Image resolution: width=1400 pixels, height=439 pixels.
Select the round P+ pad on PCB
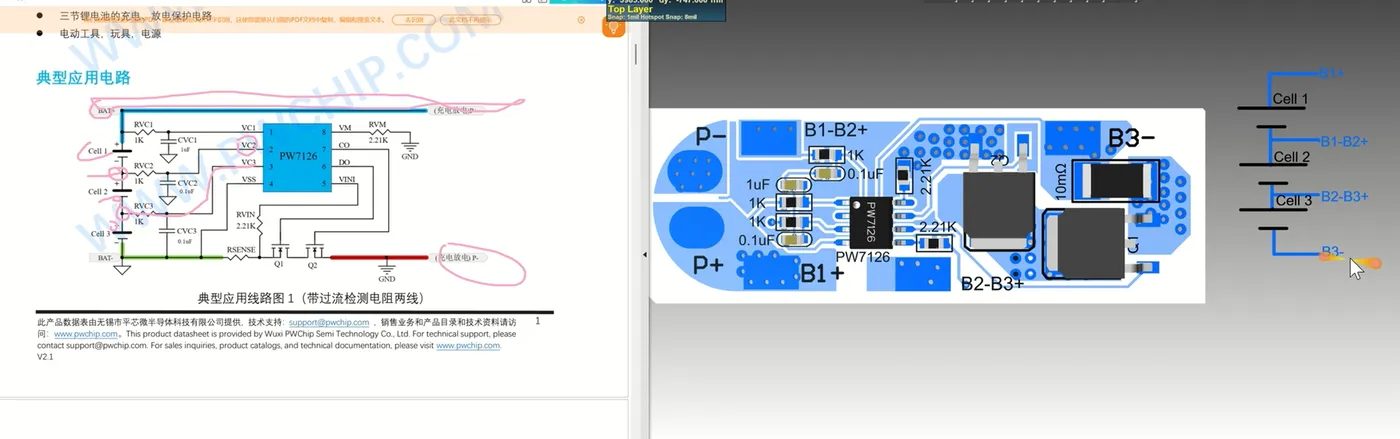coord(695,227)
